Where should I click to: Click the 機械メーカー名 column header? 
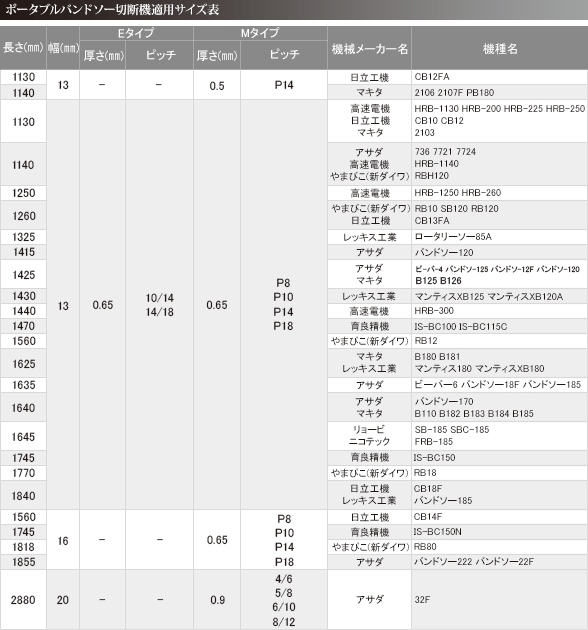pyautogui.click(x=369, y=48)
